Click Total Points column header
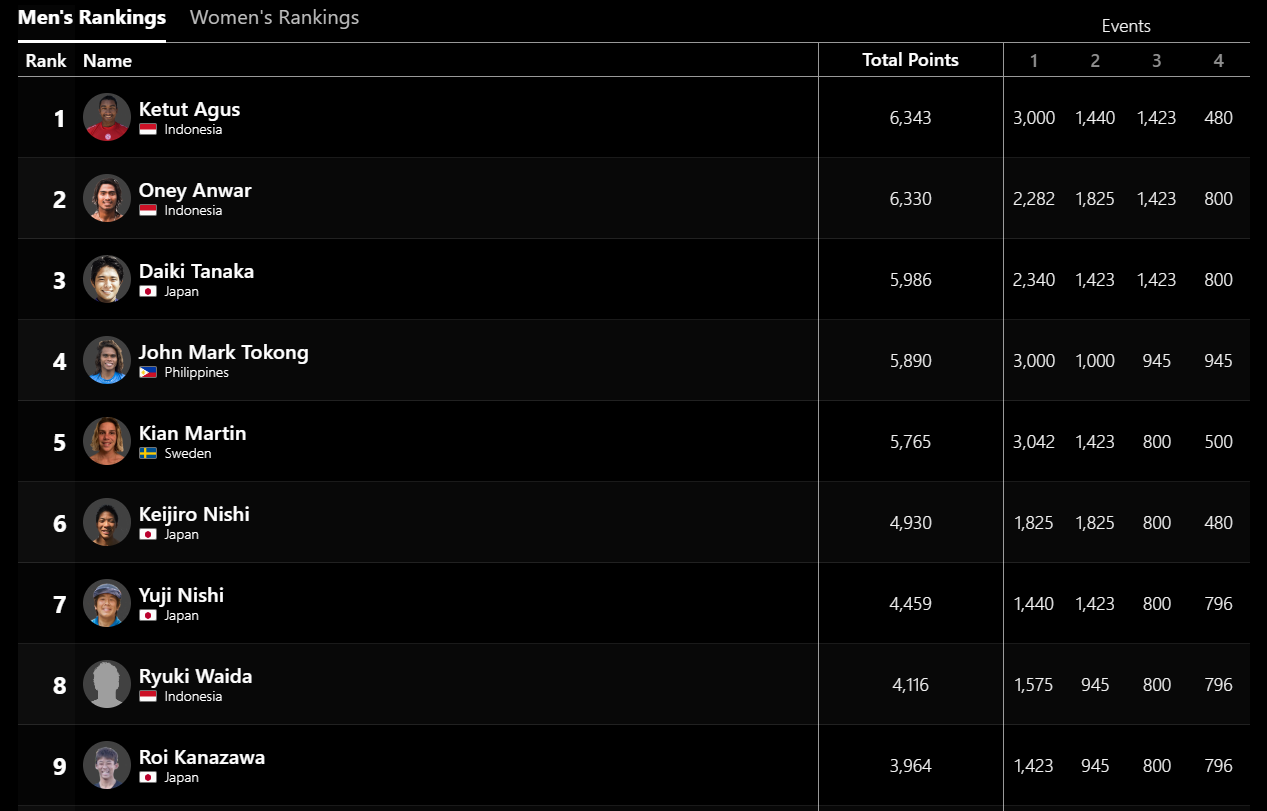1267x811 pixels. click(910, 60)
